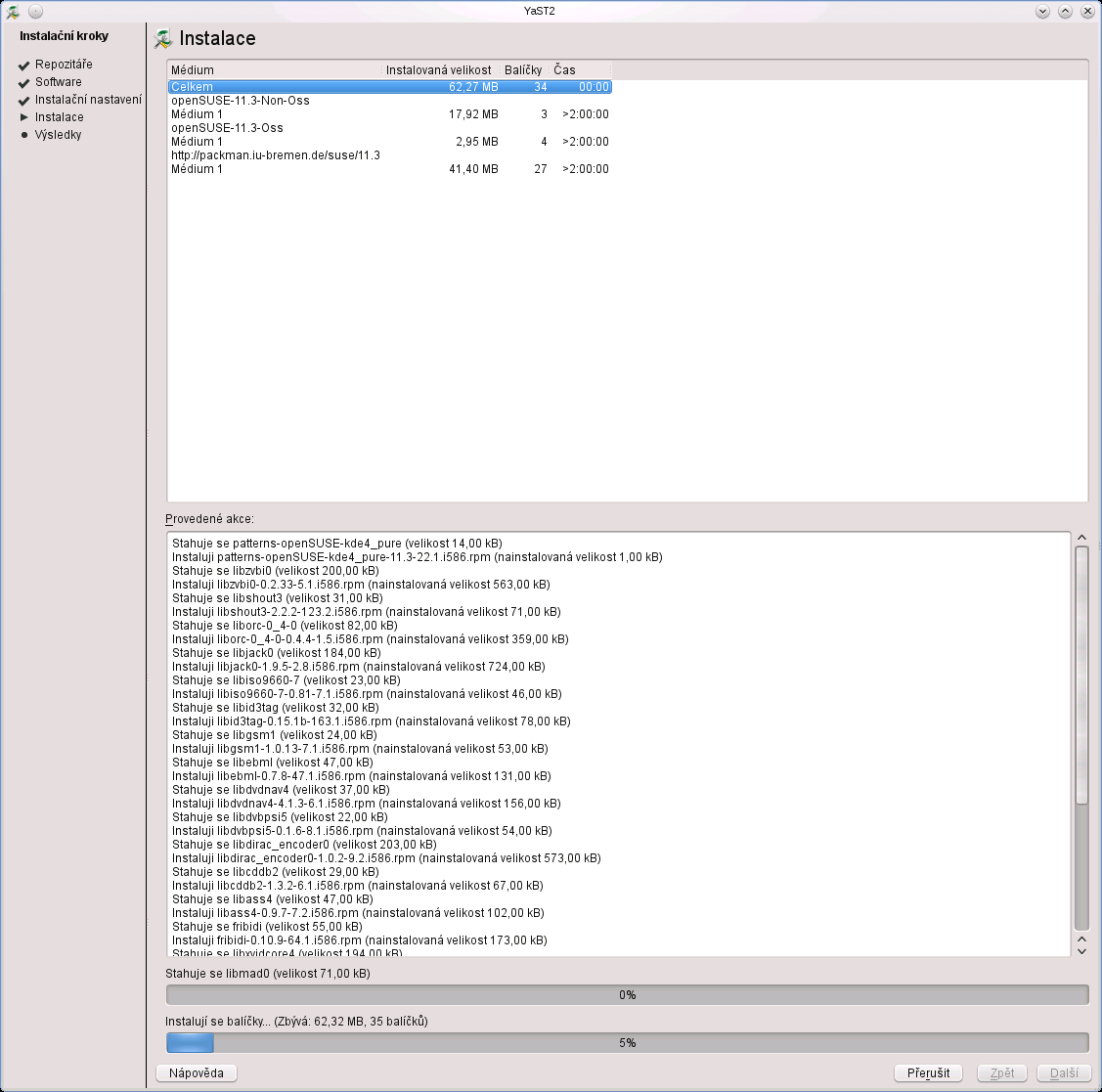
Task: Click the Stahuje se libmad0 status label
Action: (x=268, y=974)
